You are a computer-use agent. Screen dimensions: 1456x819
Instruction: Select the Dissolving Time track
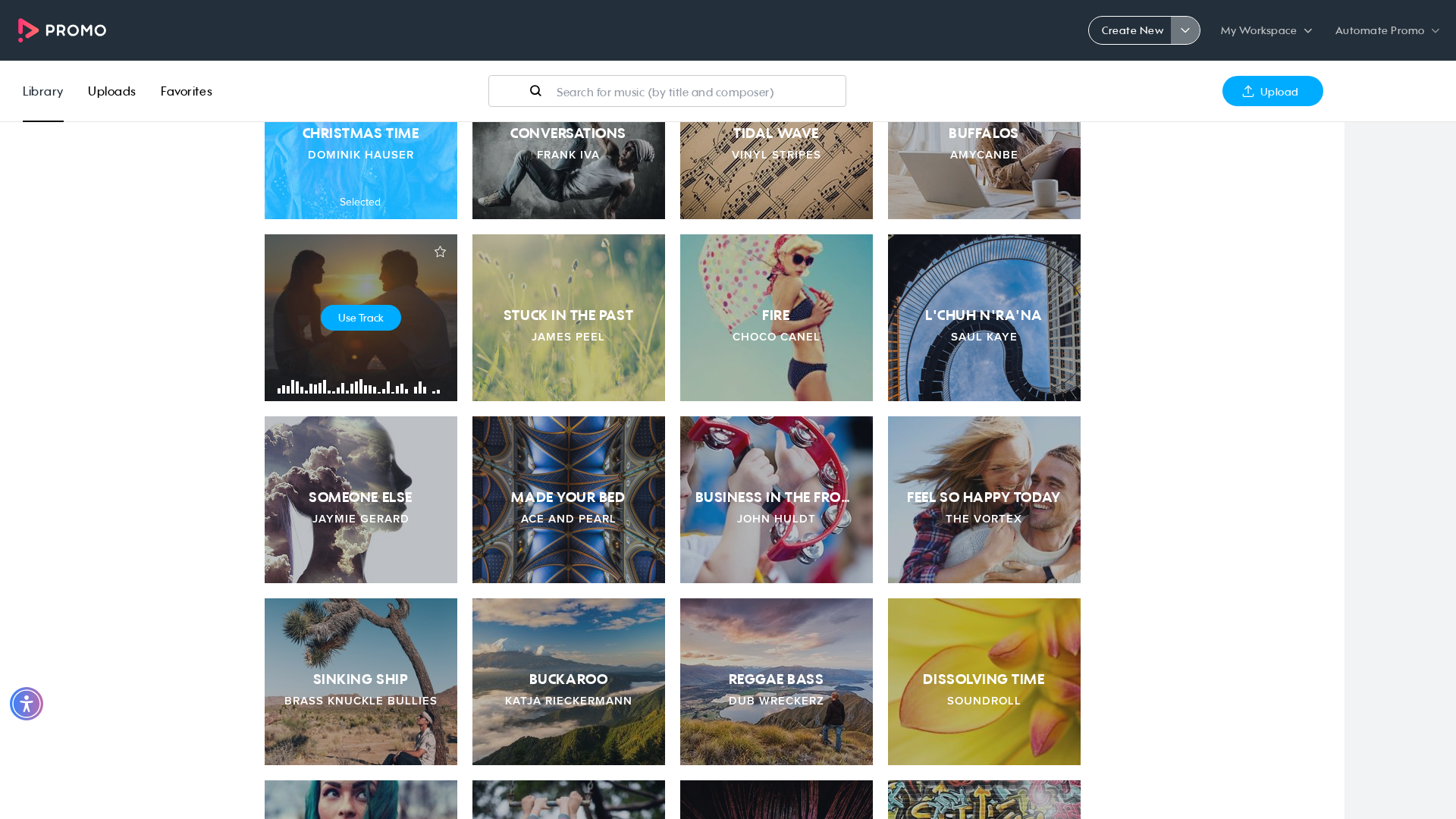tap(984, 682)
